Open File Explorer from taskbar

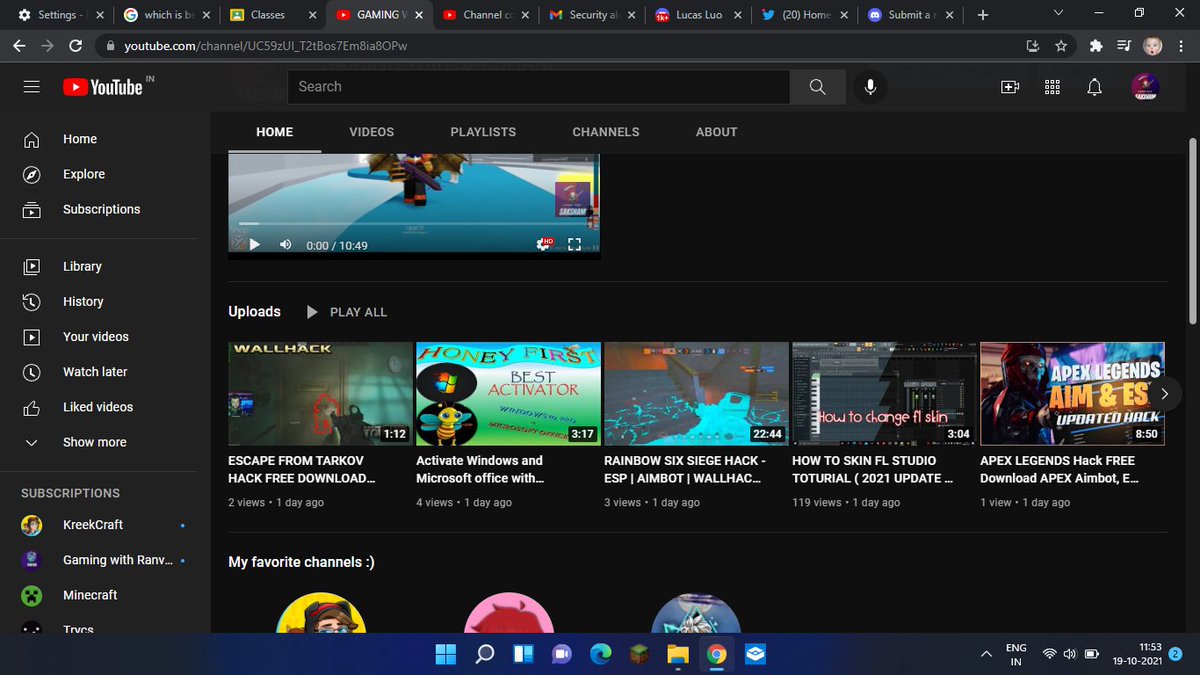678,654
